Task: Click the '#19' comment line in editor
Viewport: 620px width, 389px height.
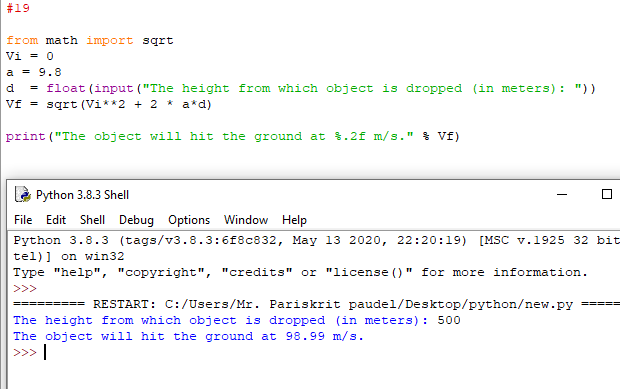Action: [x=18, y=8]
